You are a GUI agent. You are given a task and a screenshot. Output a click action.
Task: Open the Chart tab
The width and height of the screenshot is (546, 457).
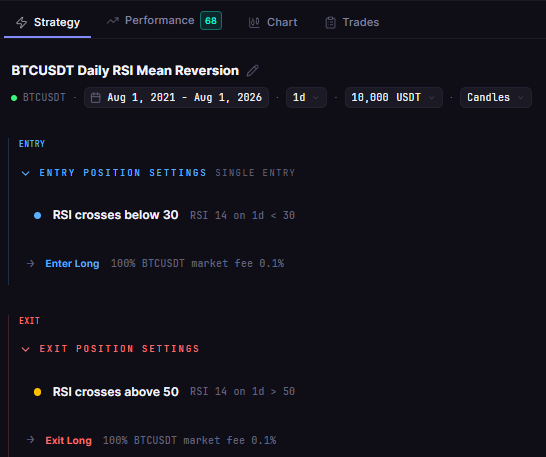(x=273, y=22)
